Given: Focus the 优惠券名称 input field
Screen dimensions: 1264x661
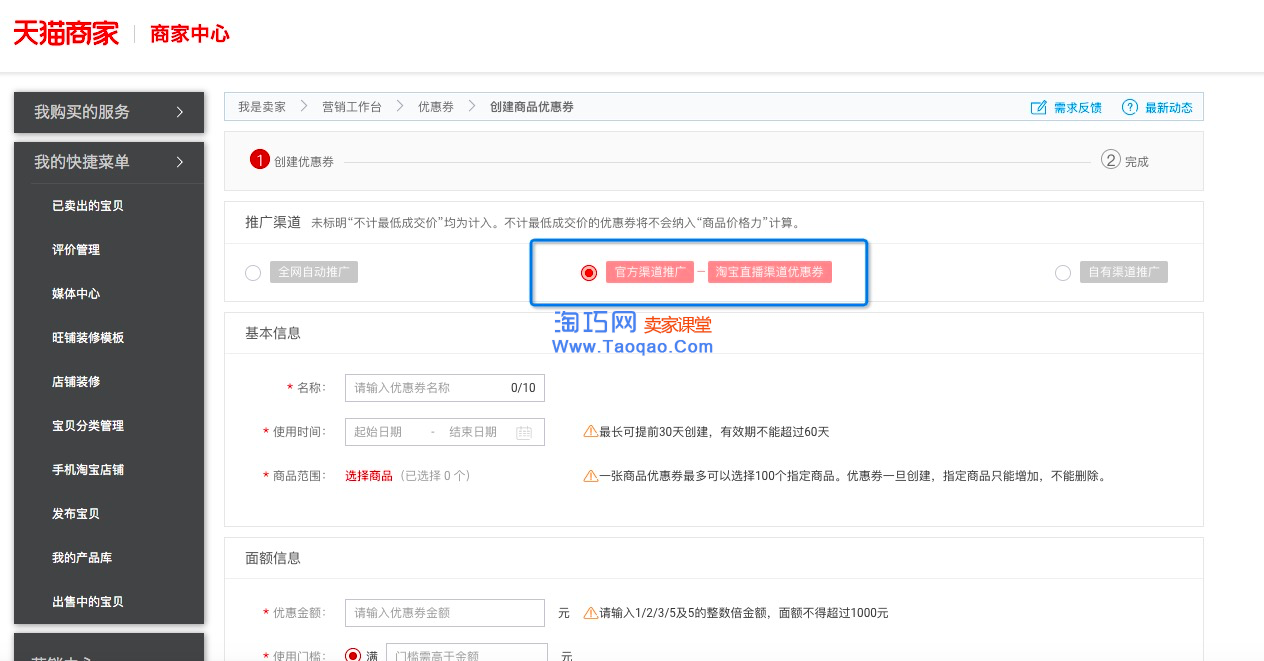Looking at the screenshot, I should click(x=445, y=388).
